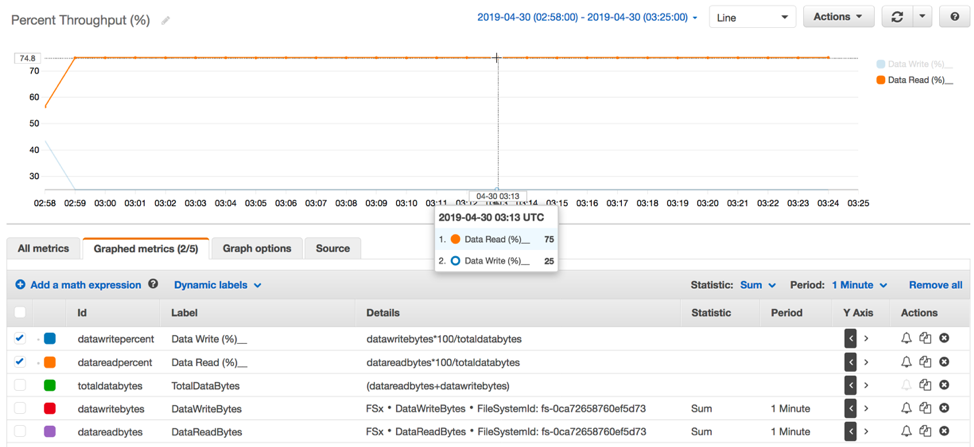Viewport: 974px width, 447px height.
Task: Set datareadbytes to right Y axis
Action: point(865,431)
